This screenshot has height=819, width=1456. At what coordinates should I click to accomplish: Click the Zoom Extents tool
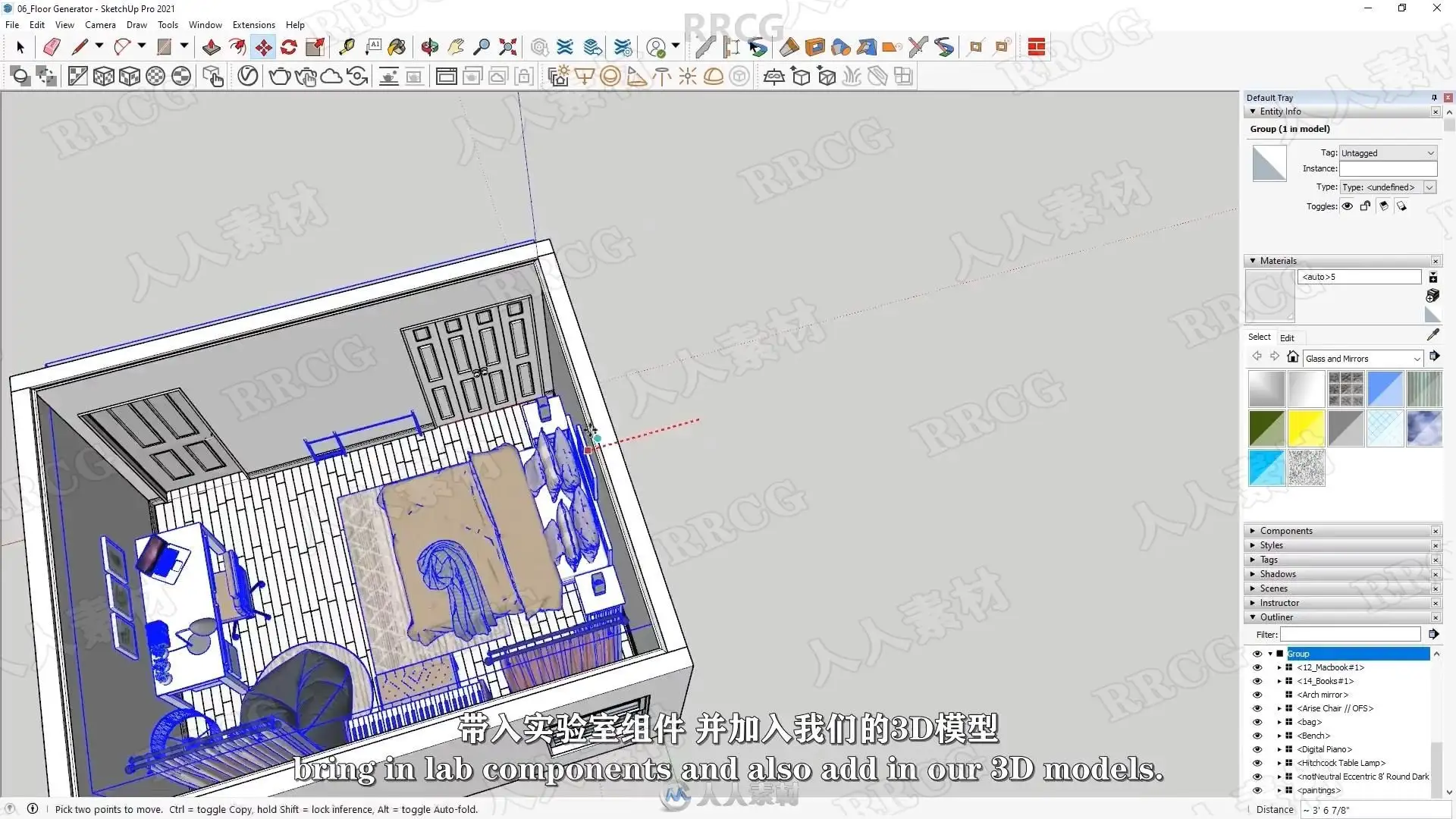[x=508, y=47]
